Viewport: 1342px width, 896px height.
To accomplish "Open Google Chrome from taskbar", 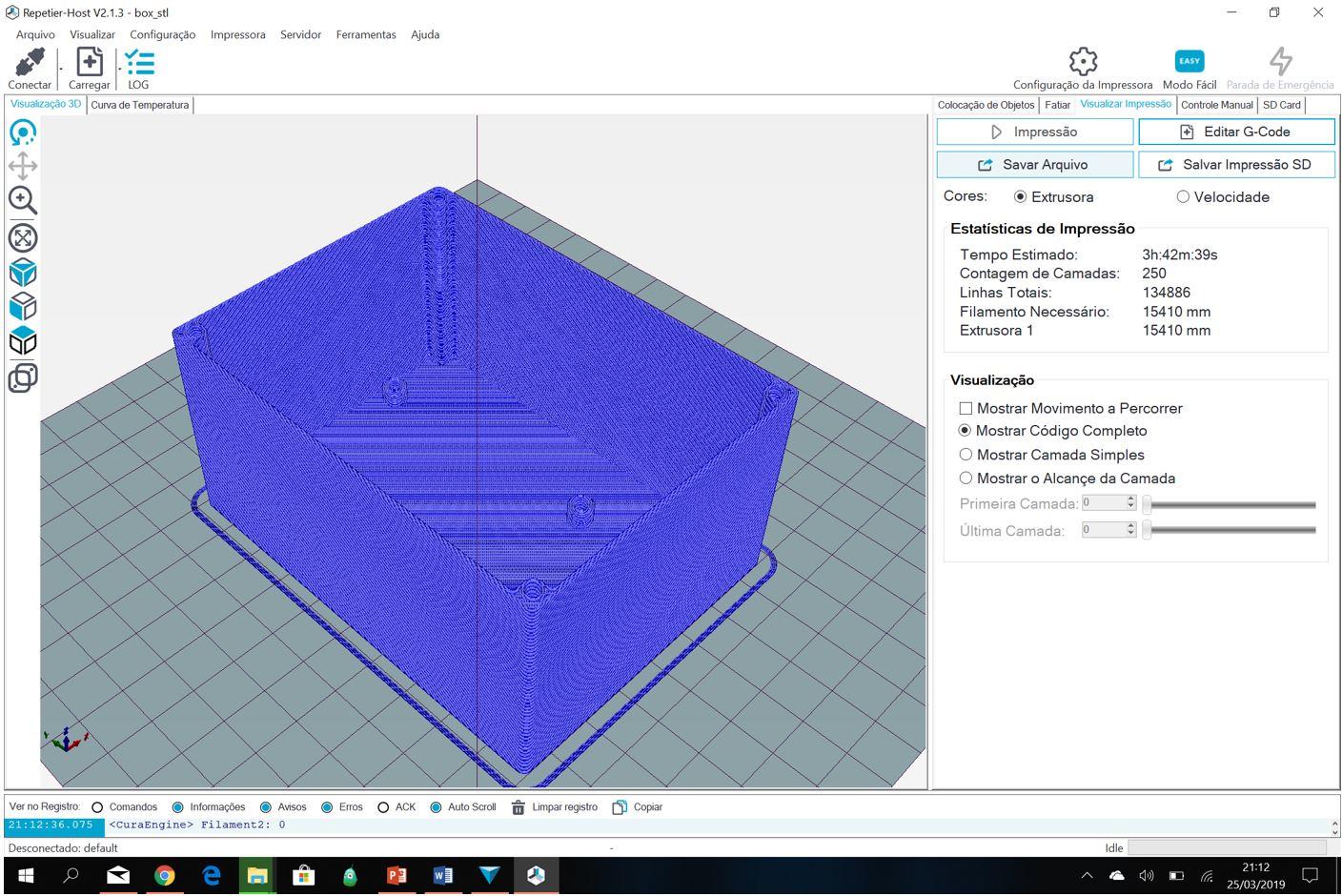I will pos(165,875).
